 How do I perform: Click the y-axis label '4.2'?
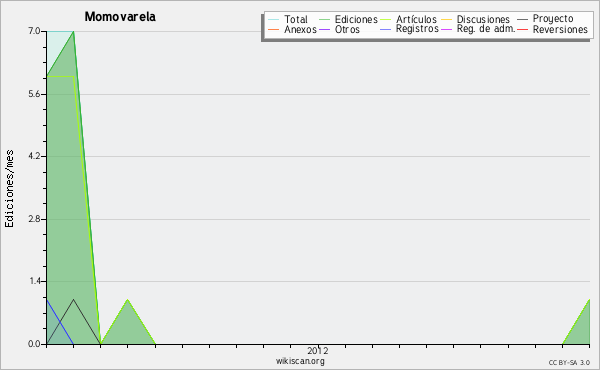tap(34, 156)
